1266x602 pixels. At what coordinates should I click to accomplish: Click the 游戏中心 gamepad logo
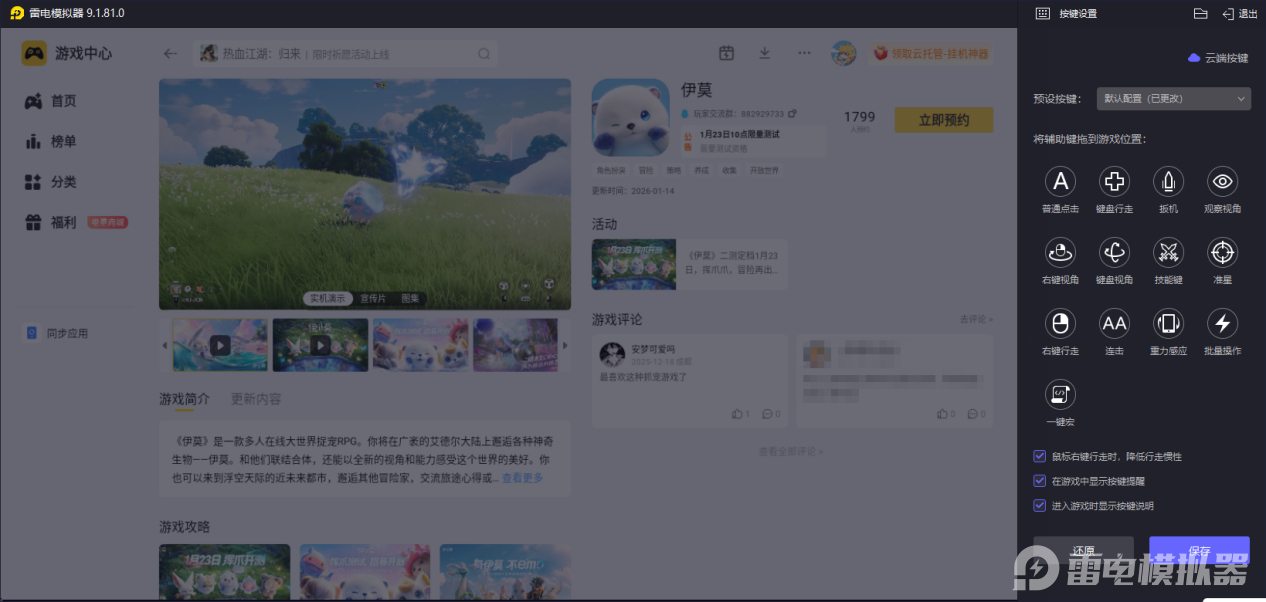tap(34, 53)
